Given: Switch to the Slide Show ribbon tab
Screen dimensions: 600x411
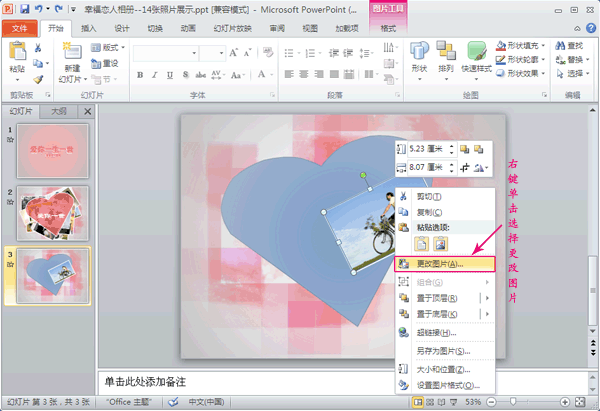Looking at the screenshot, I should click(233, 28).
